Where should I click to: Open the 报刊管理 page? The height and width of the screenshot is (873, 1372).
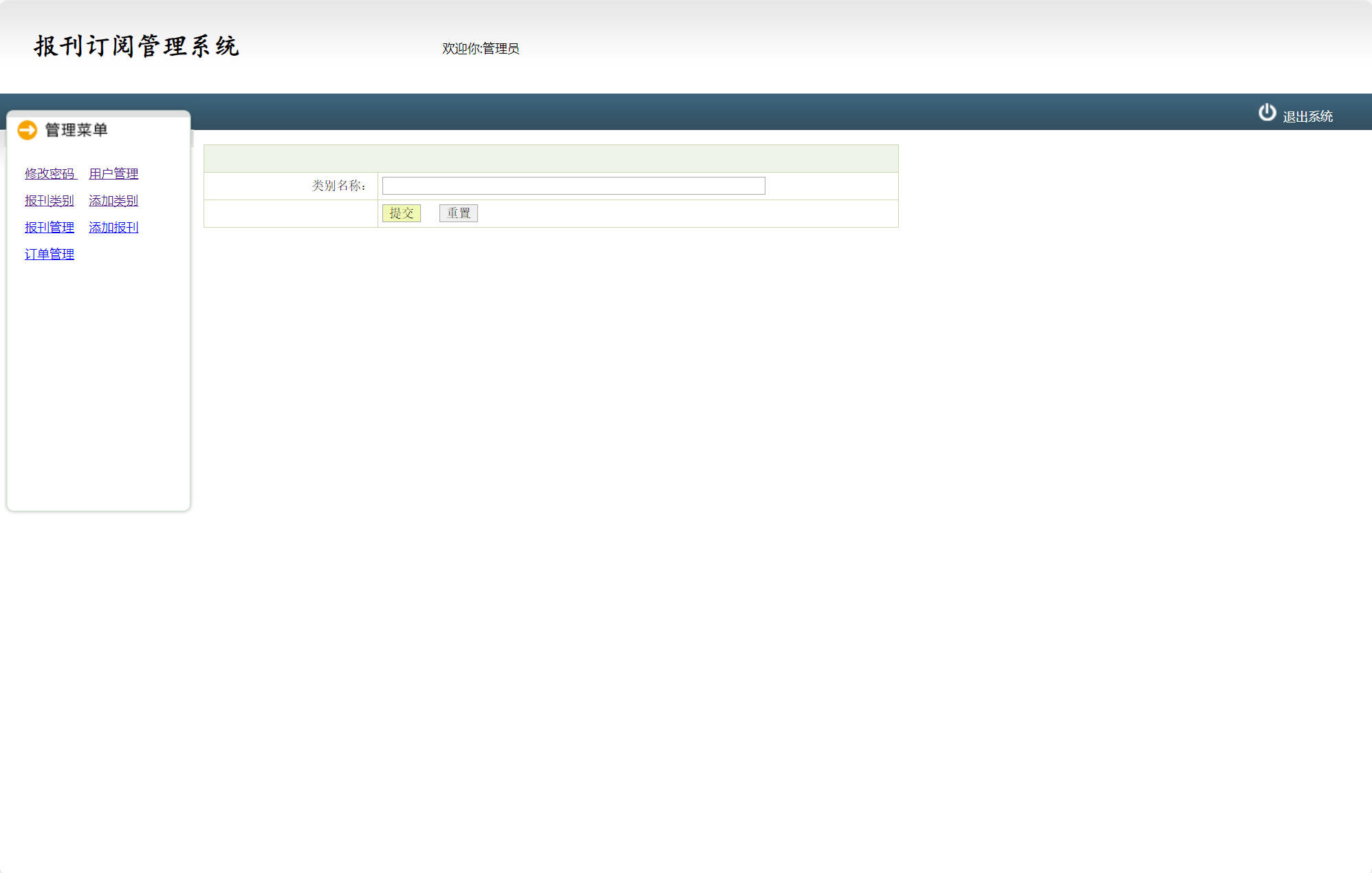50,228
